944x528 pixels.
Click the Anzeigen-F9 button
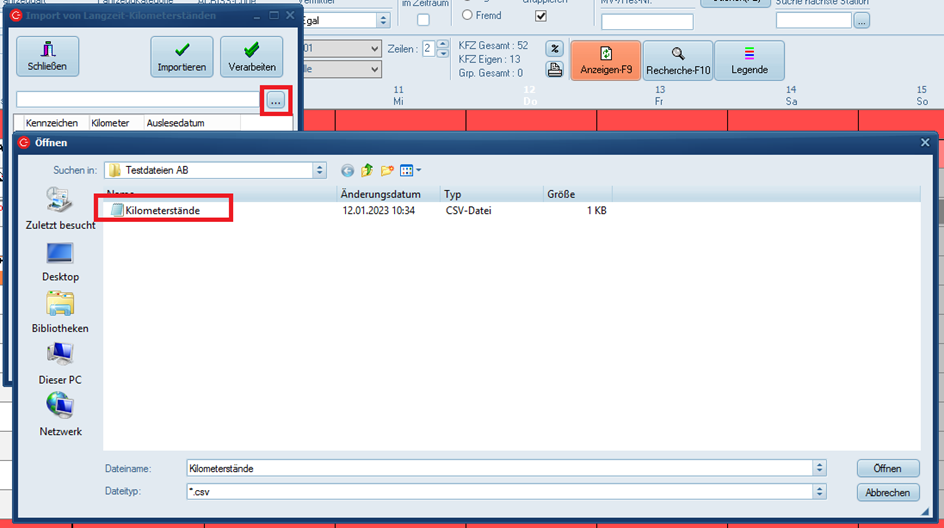click(x=605, y=60)
